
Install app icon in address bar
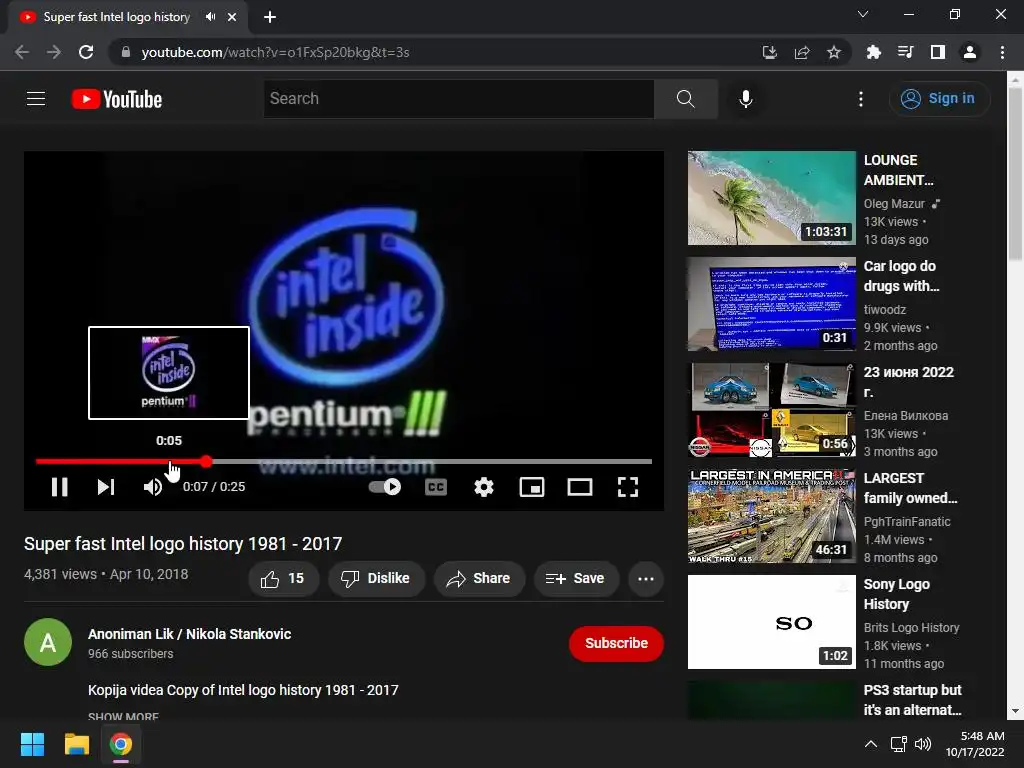770,52
